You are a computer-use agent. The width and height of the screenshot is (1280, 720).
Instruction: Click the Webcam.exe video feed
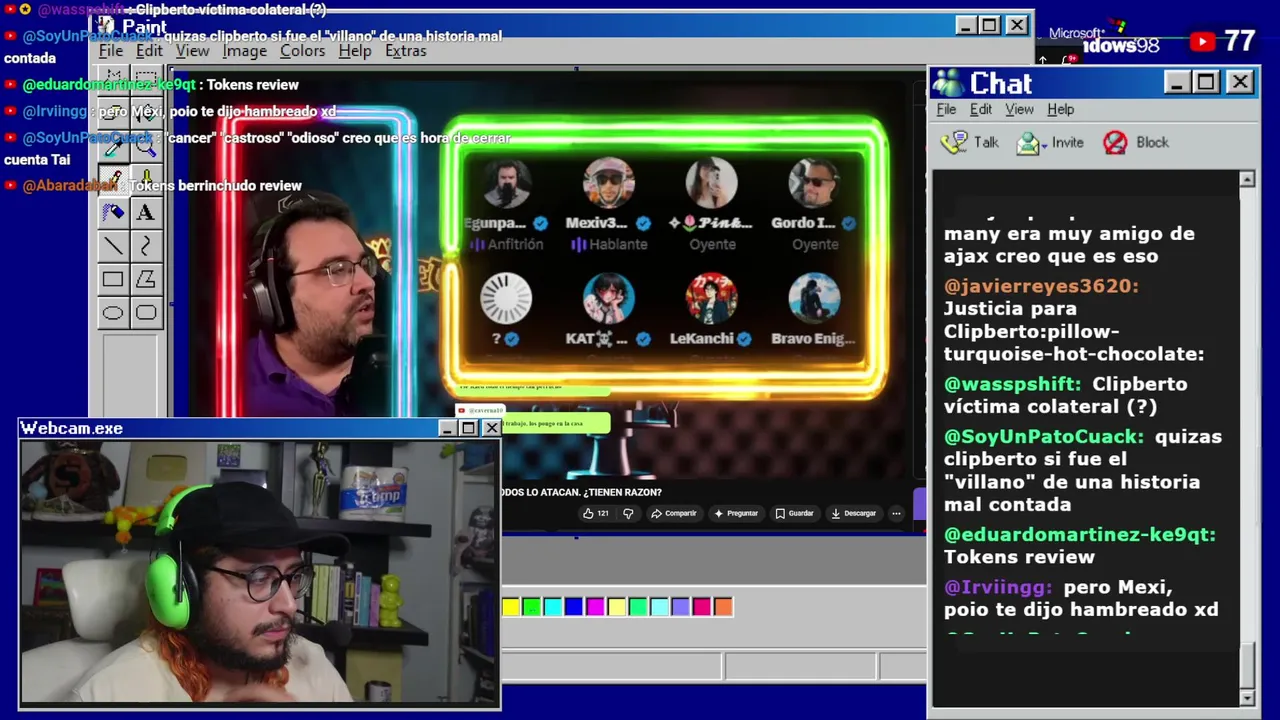point(260,572)
